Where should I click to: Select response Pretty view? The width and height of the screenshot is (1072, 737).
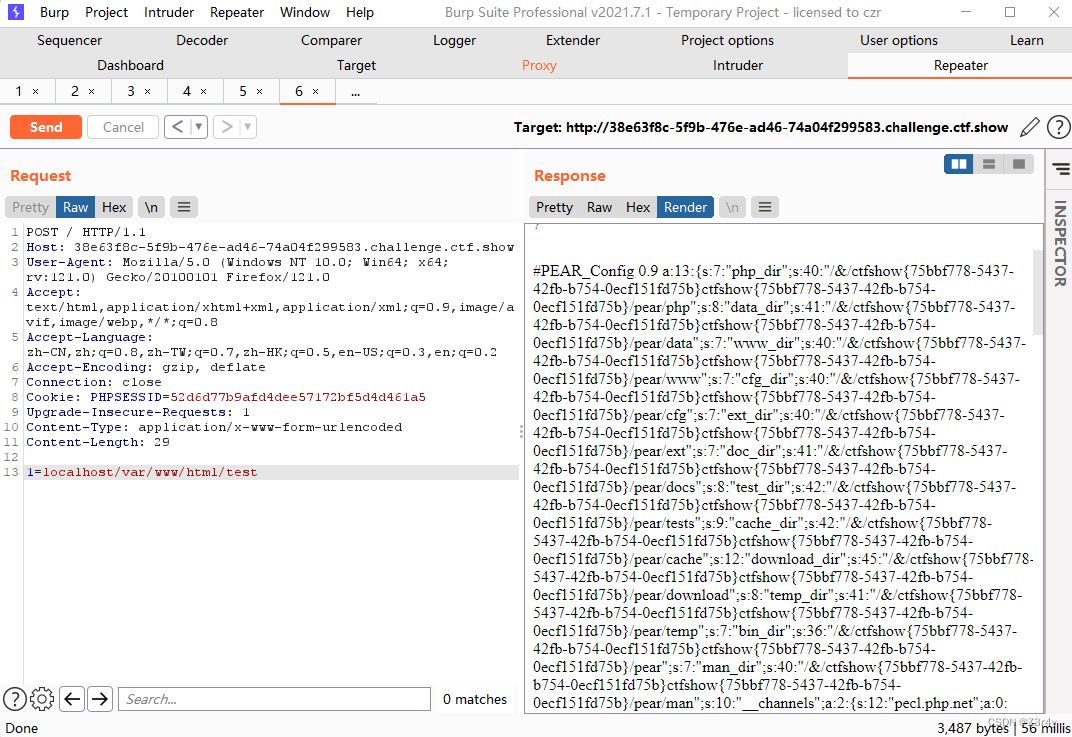pyautogui.click(x=554, y=207)
